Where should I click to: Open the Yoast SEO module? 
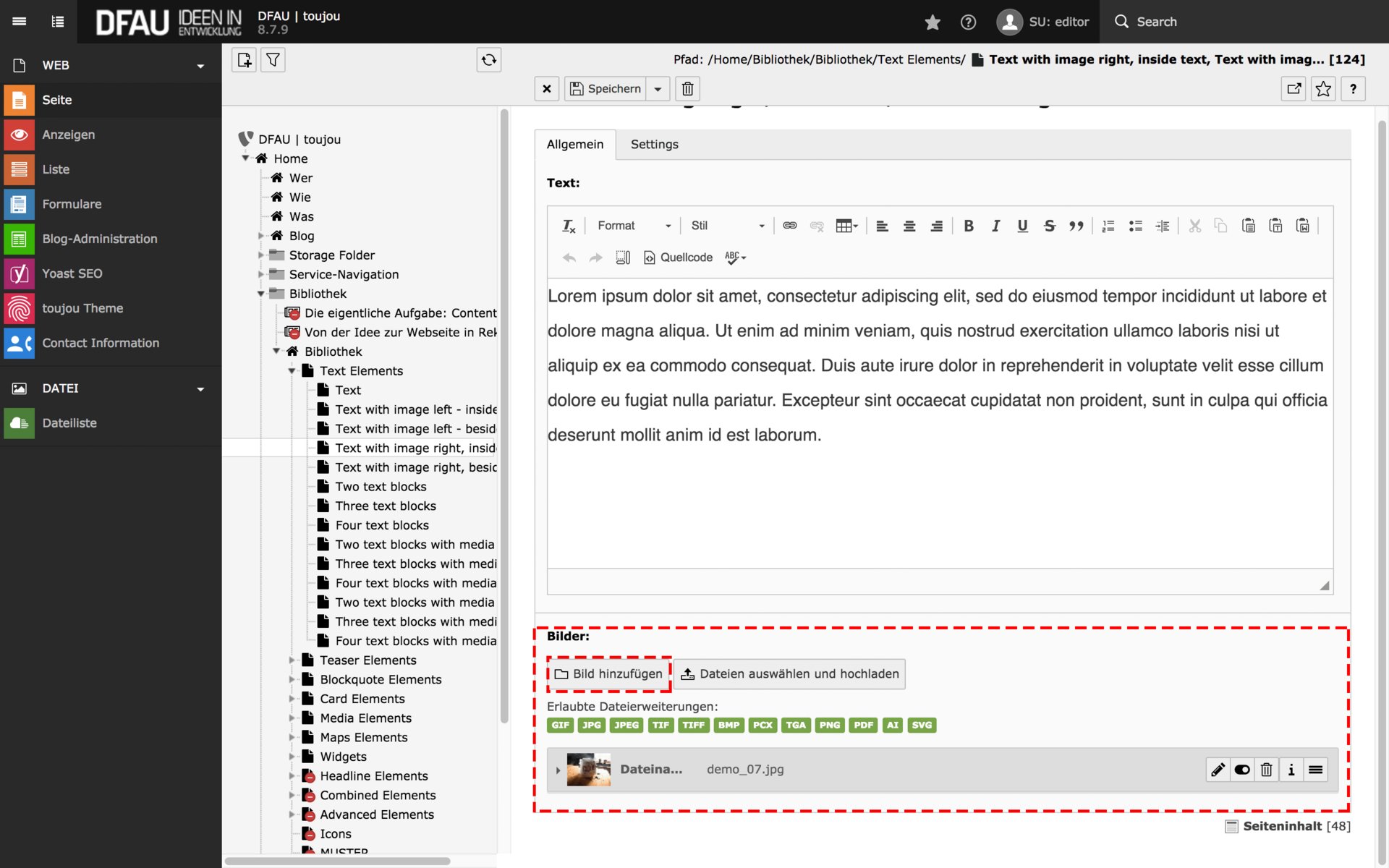pos(111,273)
